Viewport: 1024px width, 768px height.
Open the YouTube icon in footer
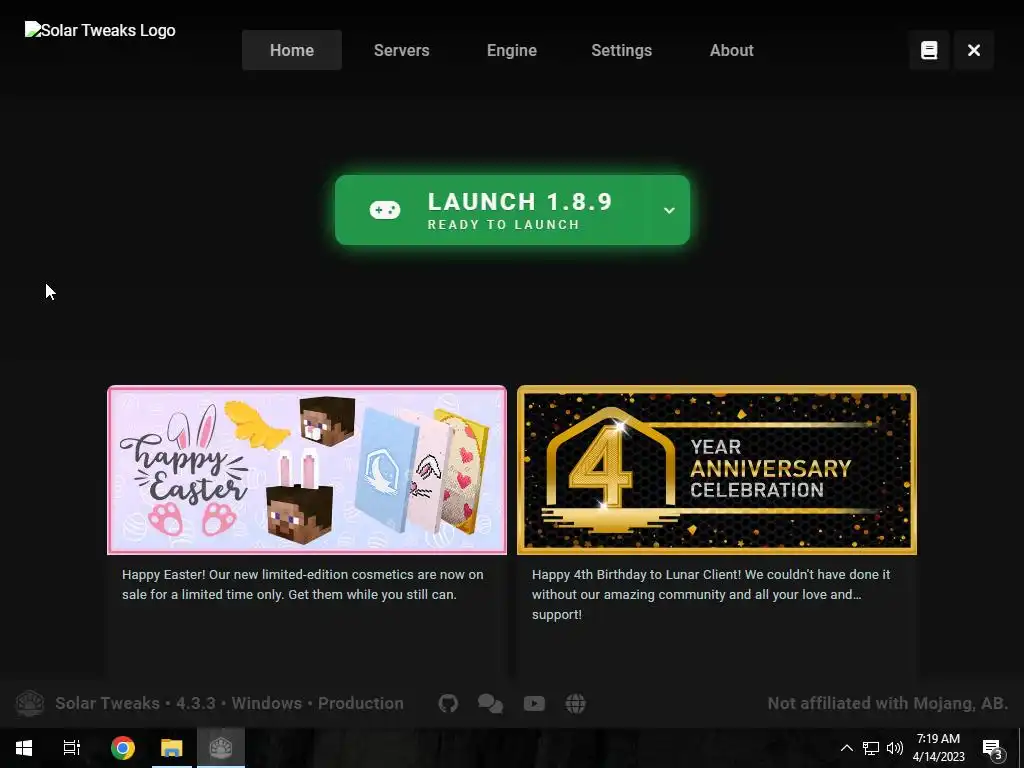(x=534, y=703)
